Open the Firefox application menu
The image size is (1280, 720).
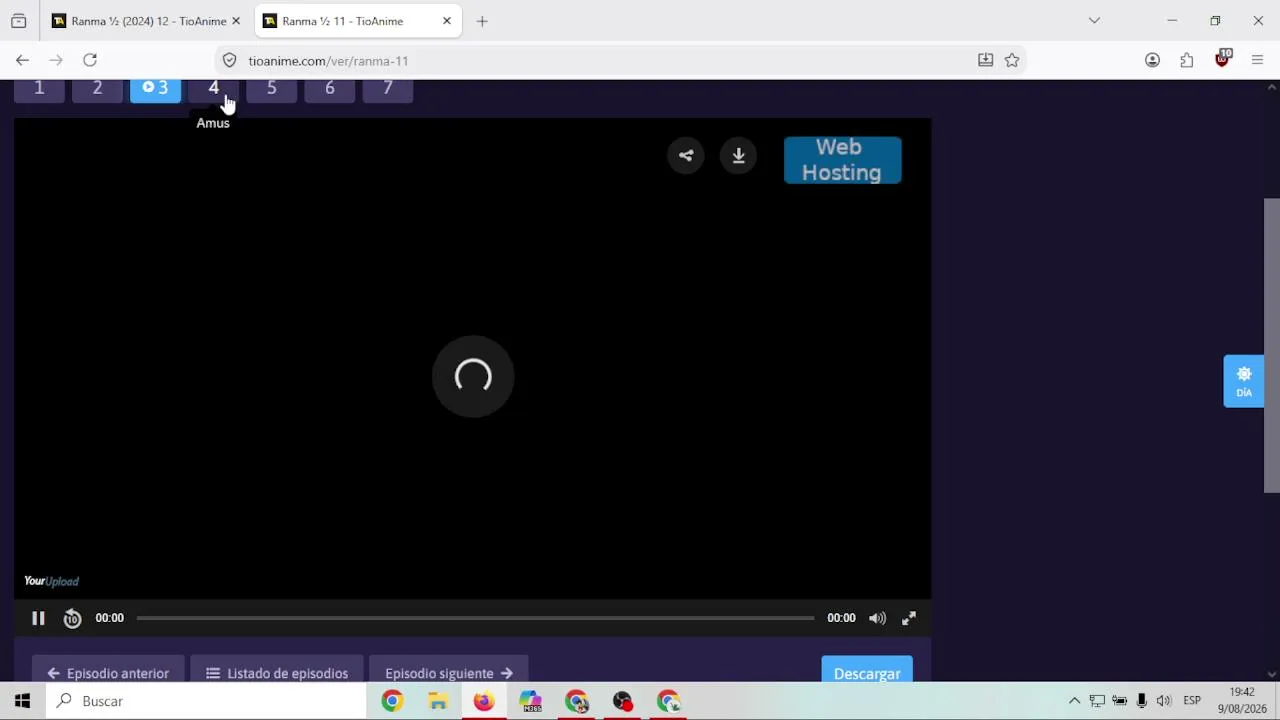(1257, 60)
